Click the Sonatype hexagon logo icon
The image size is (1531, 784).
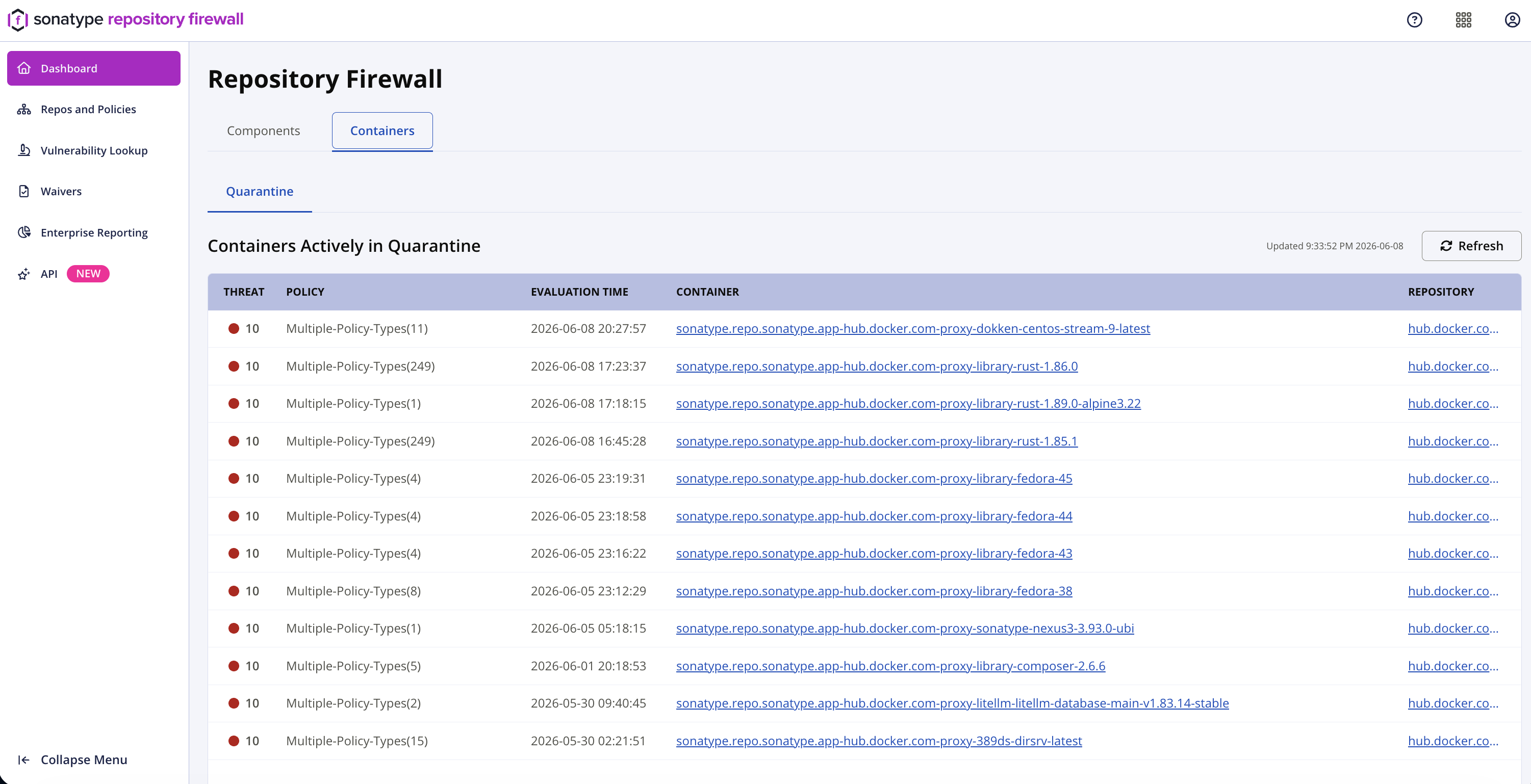point(18,19)
